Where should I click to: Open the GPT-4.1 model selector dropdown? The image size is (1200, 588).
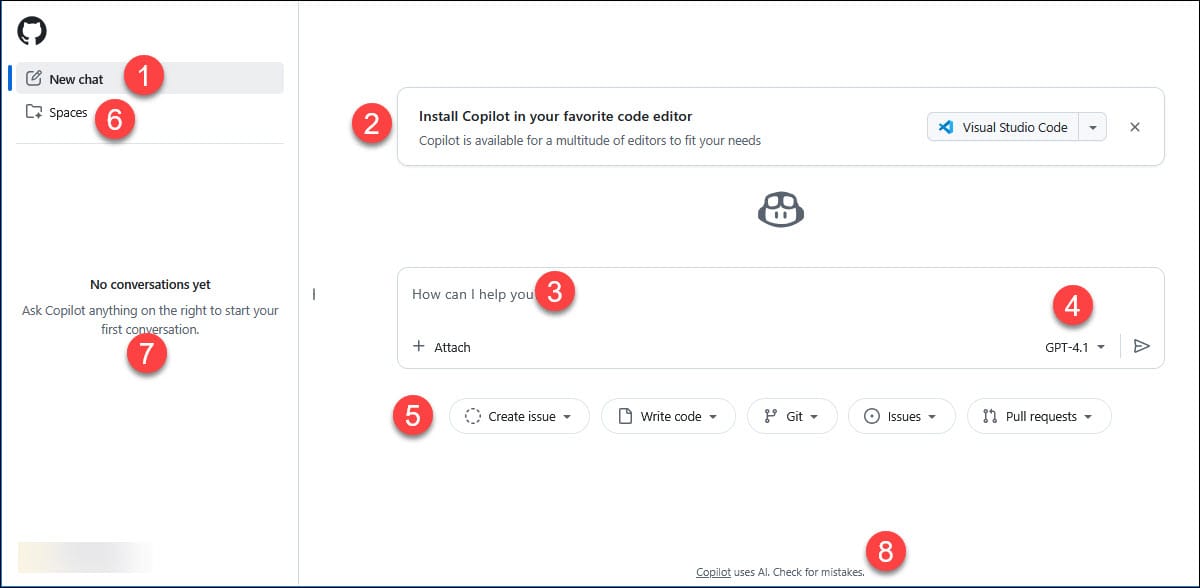pos(1075,347)
